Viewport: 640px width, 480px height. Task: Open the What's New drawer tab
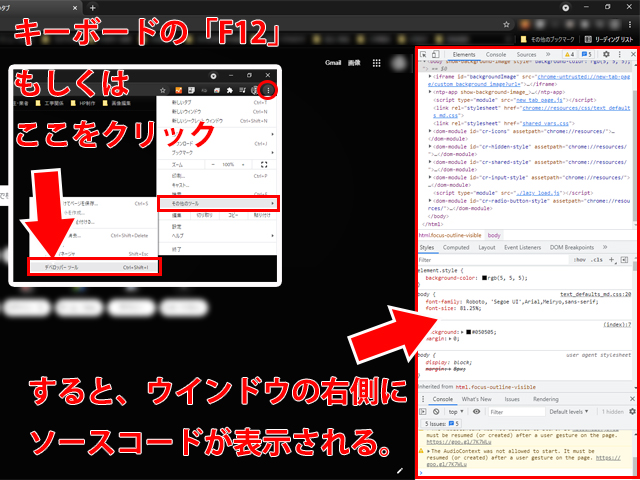476,399
